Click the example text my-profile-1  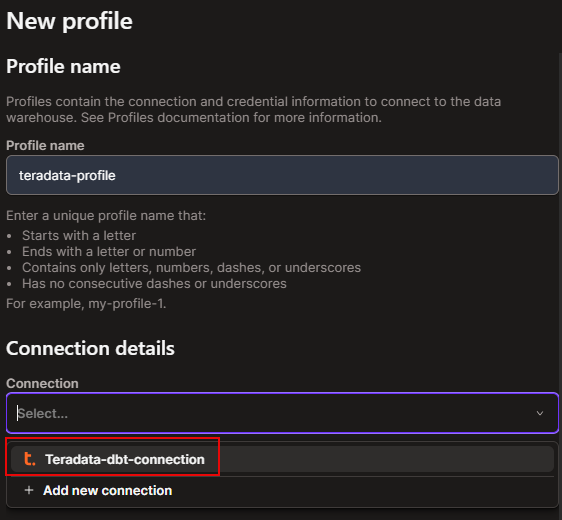tap(126, 304)
